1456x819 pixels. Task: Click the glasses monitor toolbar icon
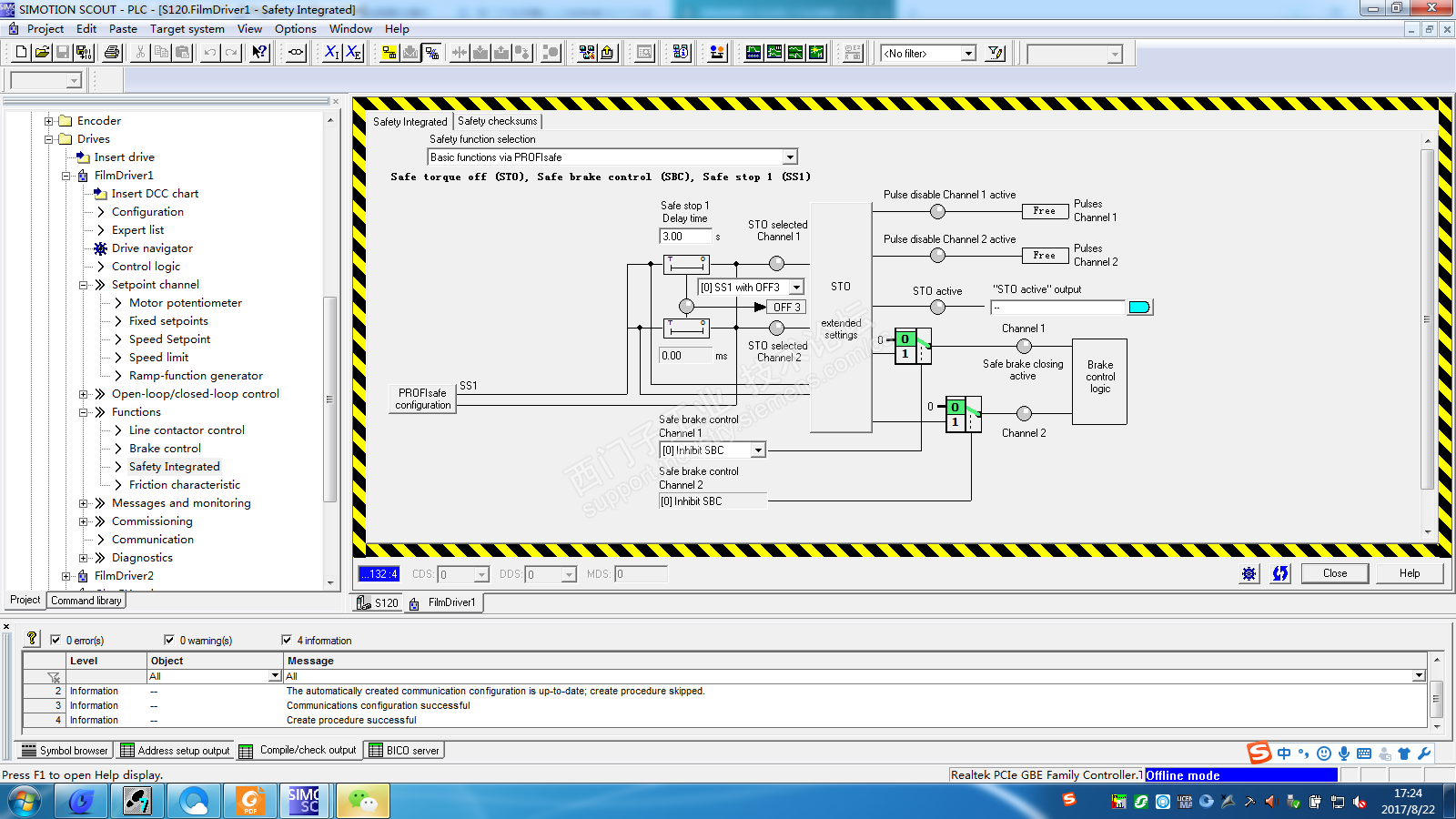click(296, 53)
